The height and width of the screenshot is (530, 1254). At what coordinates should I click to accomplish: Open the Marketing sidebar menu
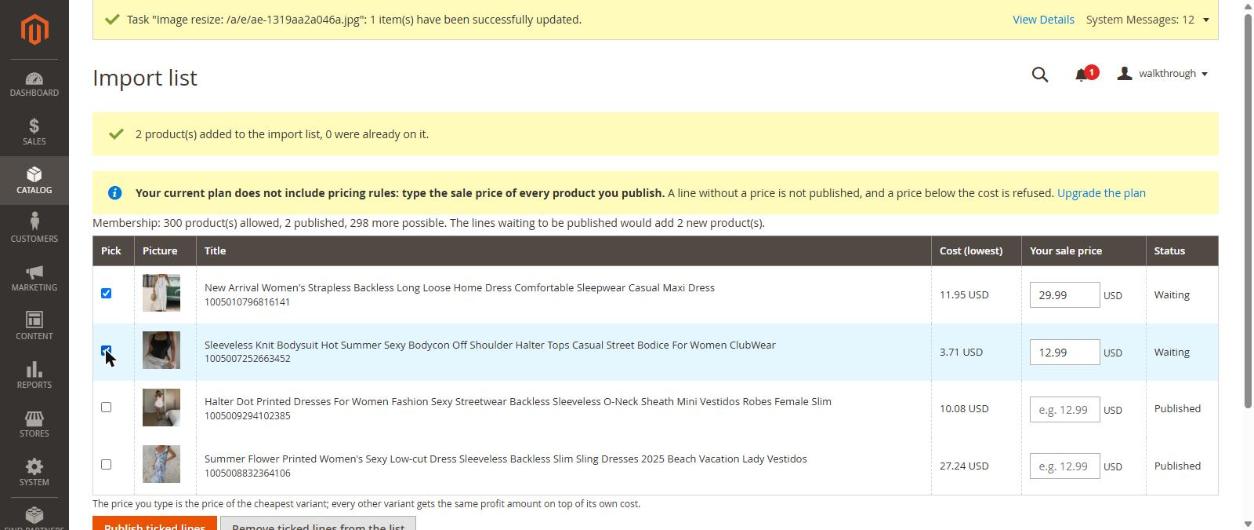34,278
